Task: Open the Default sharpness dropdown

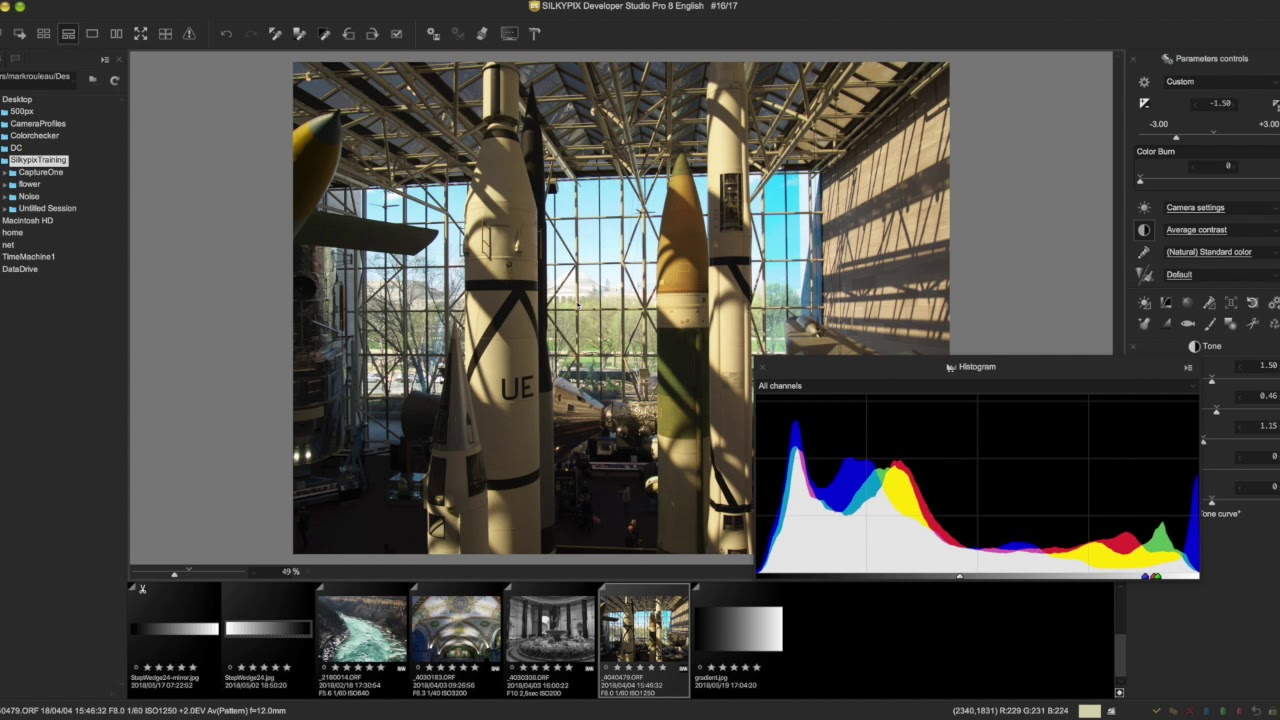Action: point(1220,275)
